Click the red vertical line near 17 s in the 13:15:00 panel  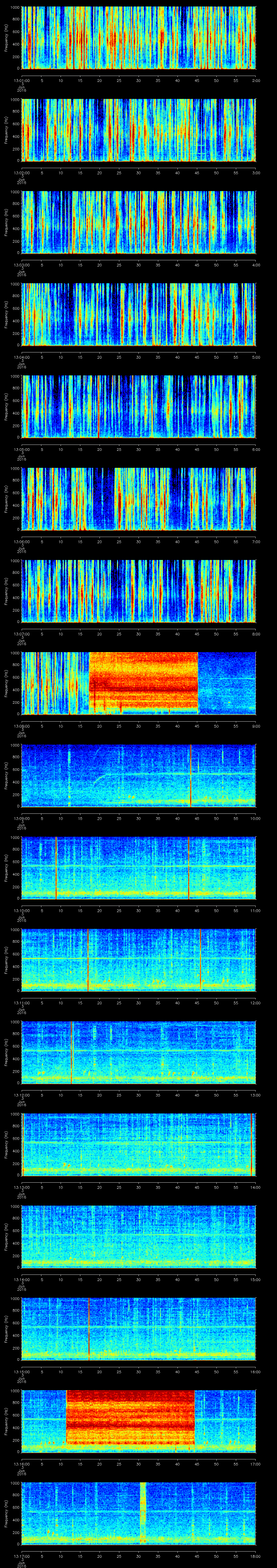point(89,1329)
